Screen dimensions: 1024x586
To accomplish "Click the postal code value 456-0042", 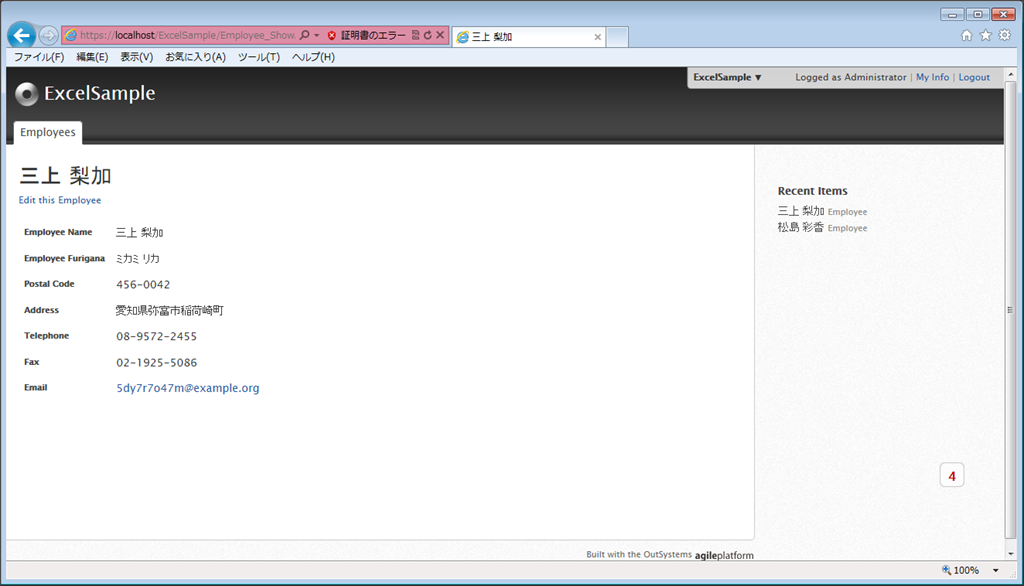I will click(143, 284).
